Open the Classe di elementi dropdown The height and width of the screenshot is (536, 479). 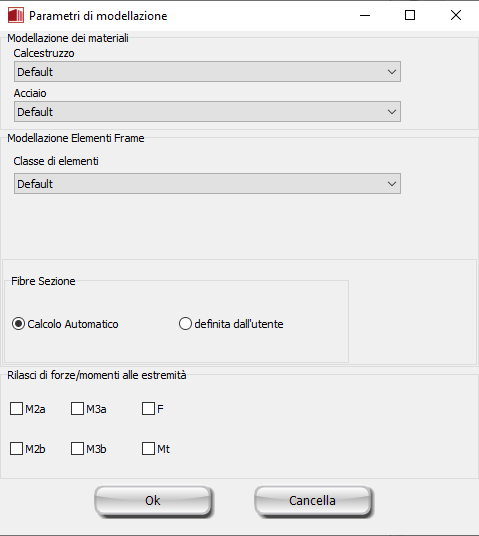tap(207, 184)
